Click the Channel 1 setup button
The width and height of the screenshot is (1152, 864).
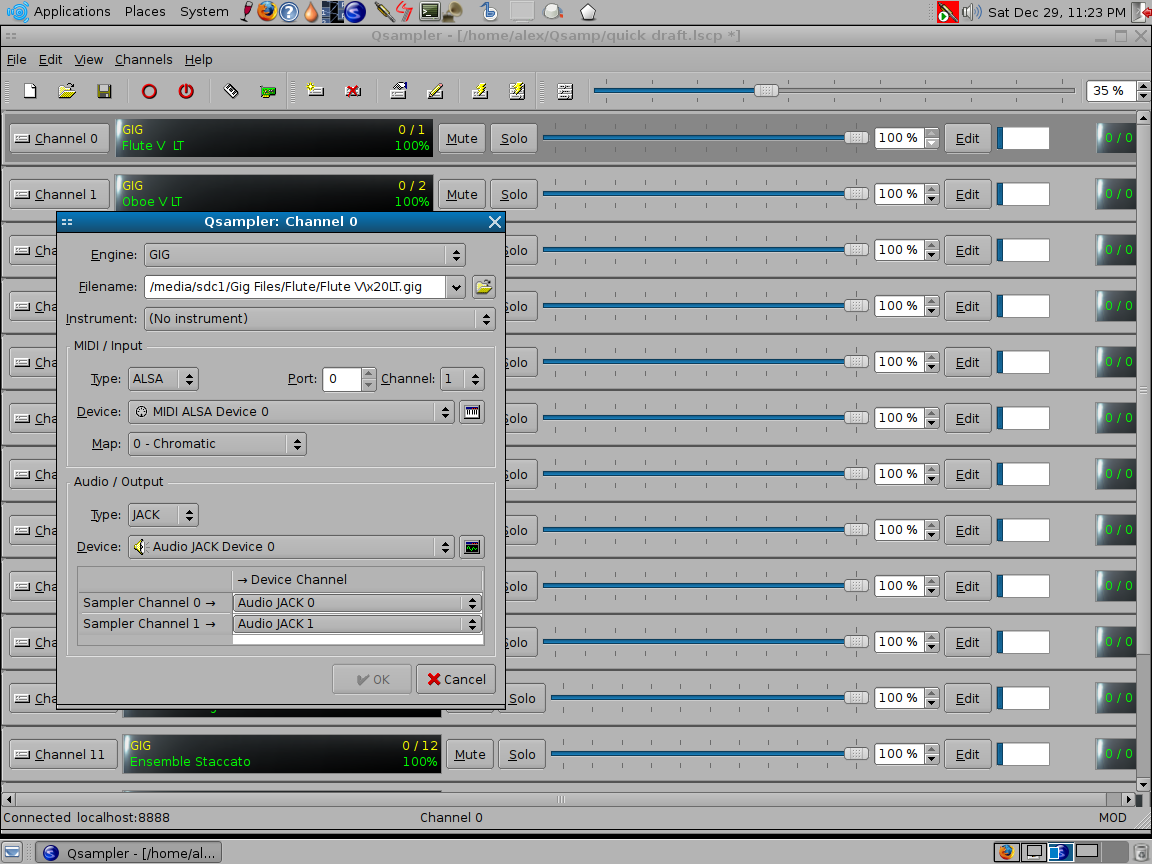pos(60,195)
